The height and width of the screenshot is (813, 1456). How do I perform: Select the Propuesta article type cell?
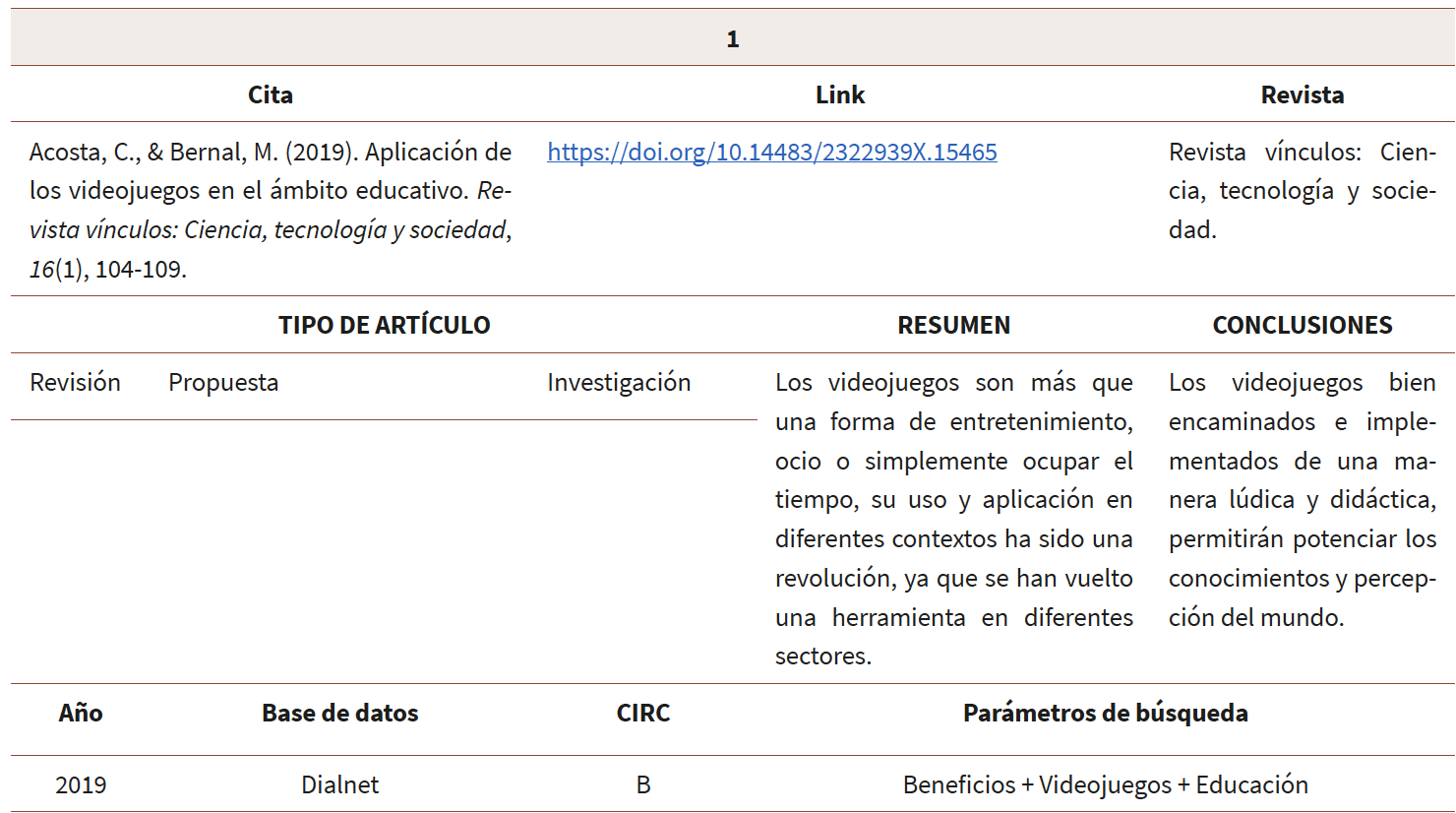(222, 383)
